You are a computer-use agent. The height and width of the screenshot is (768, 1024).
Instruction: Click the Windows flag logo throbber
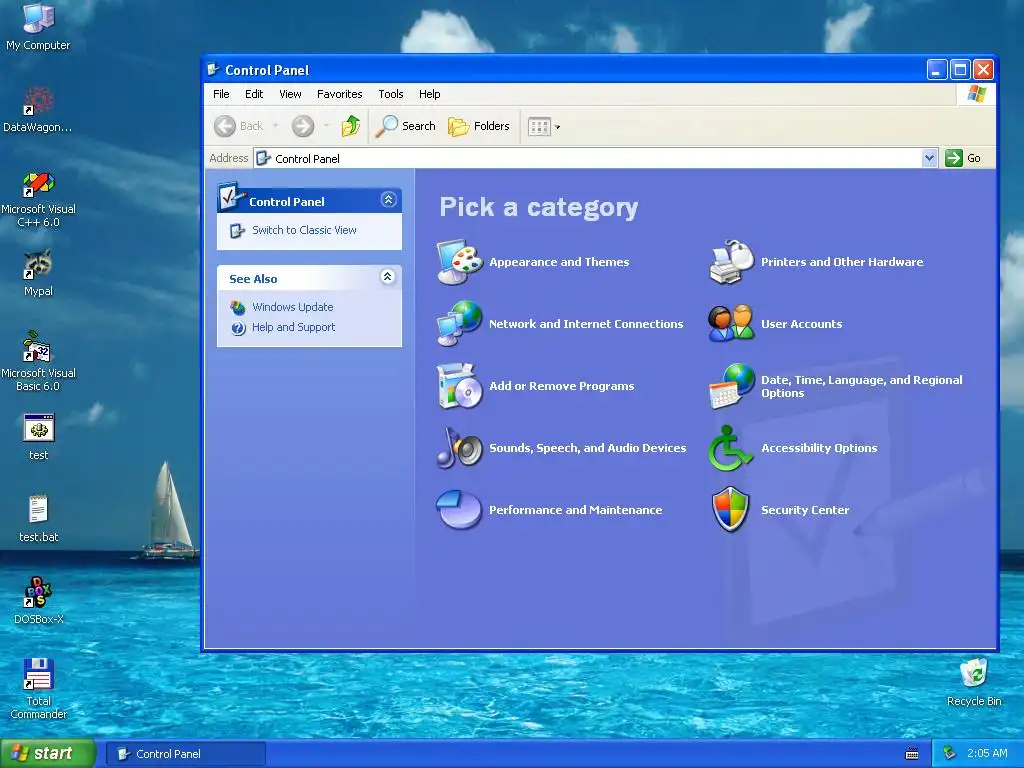pos(976,94)
